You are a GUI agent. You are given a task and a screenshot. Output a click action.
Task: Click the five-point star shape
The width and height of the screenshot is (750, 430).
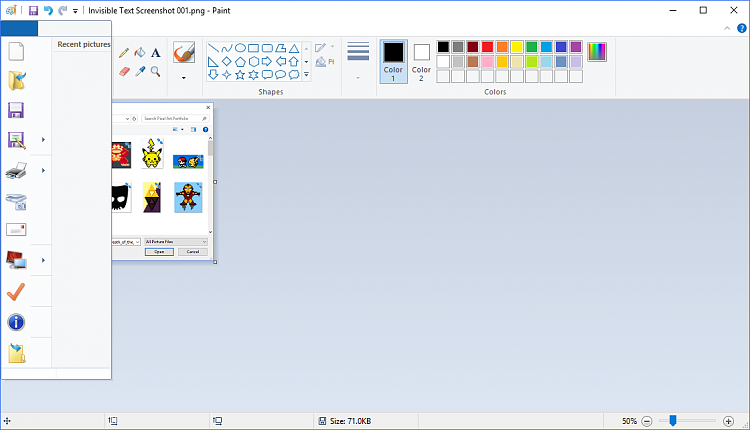coord(241,75)
